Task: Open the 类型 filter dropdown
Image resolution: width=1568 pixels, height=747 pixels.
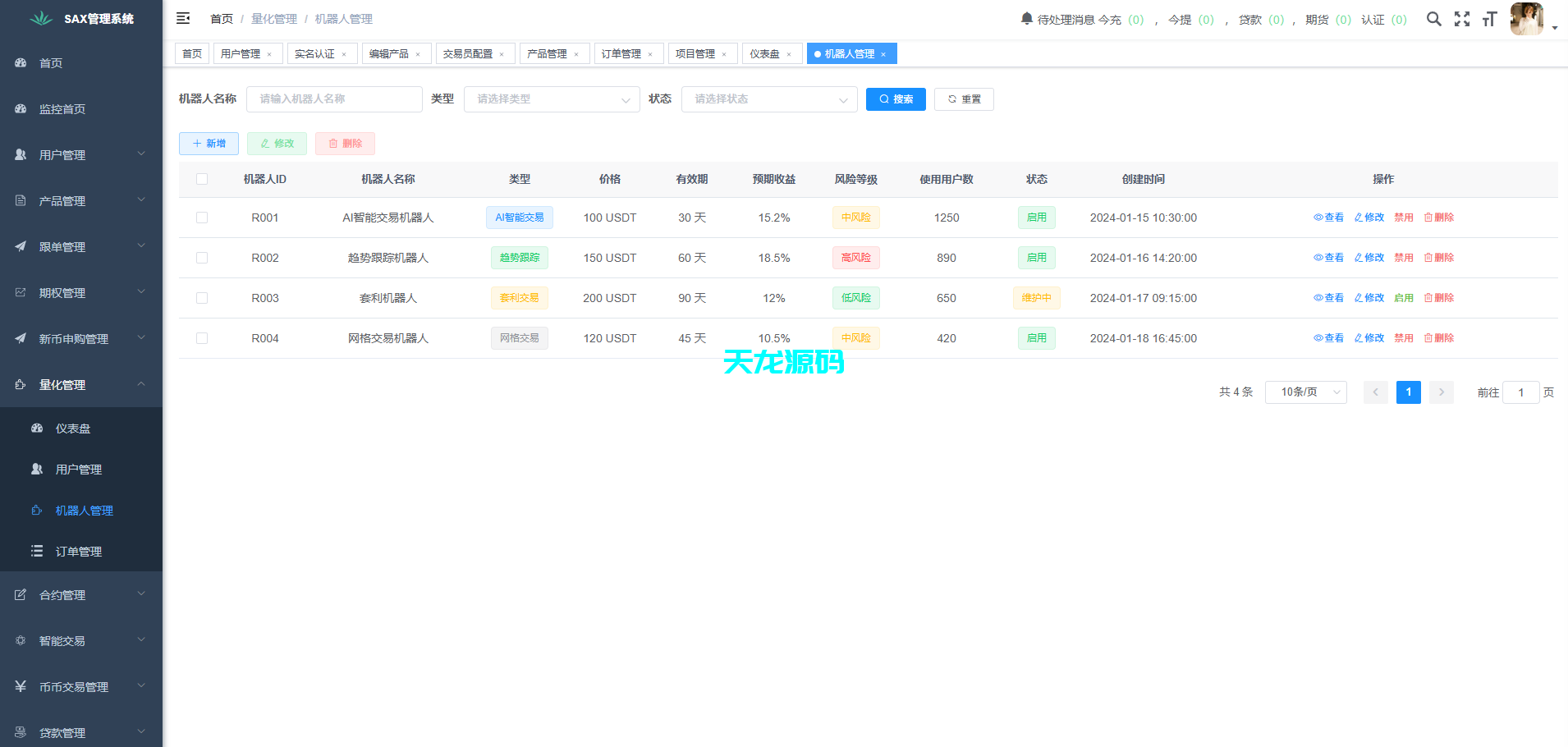Action: (552, 99)
